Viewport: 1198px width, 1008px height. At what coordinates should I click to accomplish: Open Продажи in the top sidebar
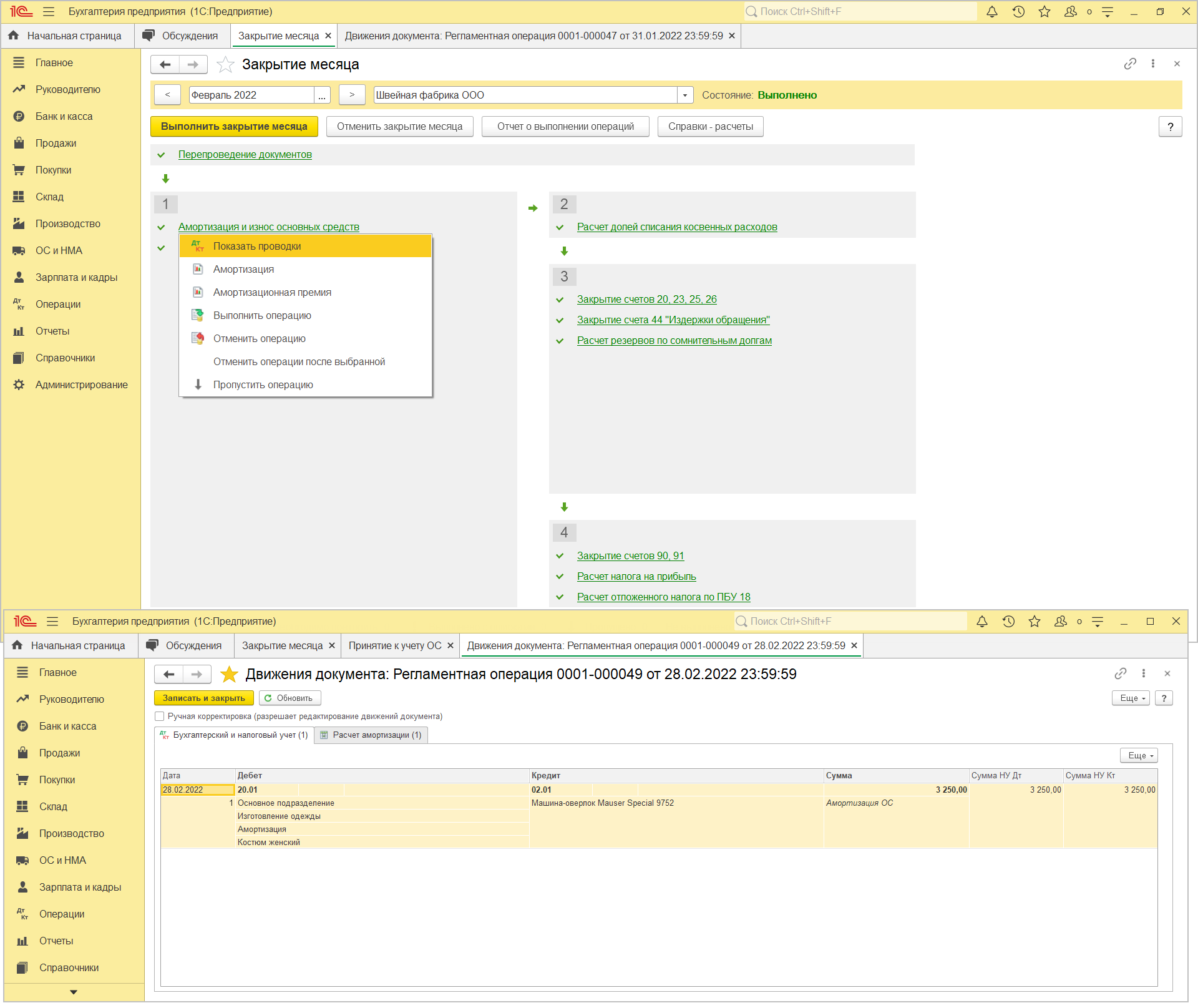[56, 144]
